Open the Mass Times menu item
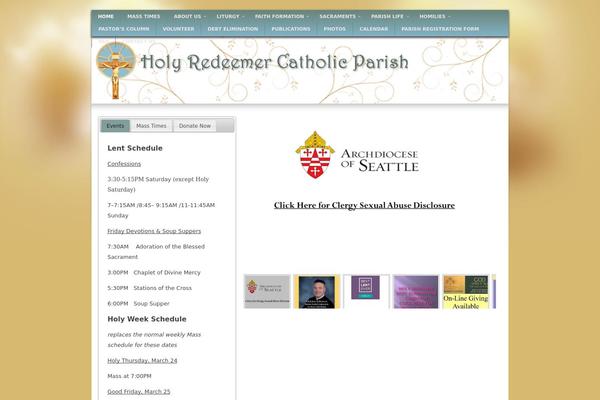Viewport: 600px width, 400px height. pyautogui.click(x=143, y=16)
